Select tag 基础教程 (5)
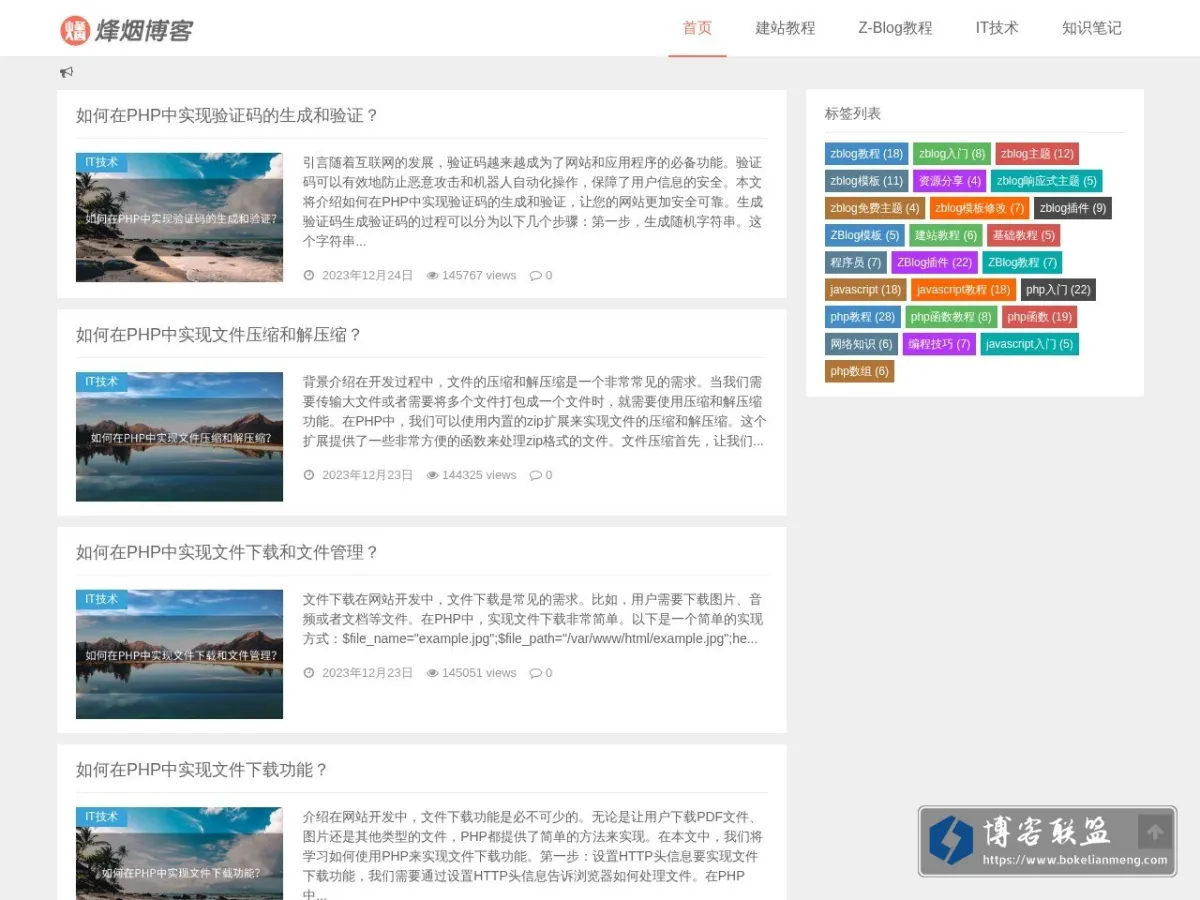 pyautogui.click(x=1024, y=235)
